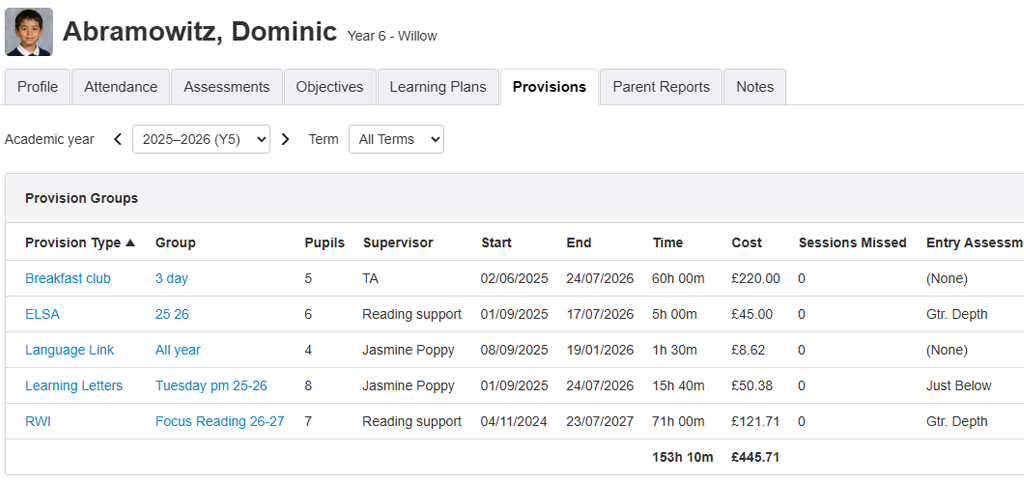Switch to the Learning Plans tab
1024x481 pixels.
point(438,87)
